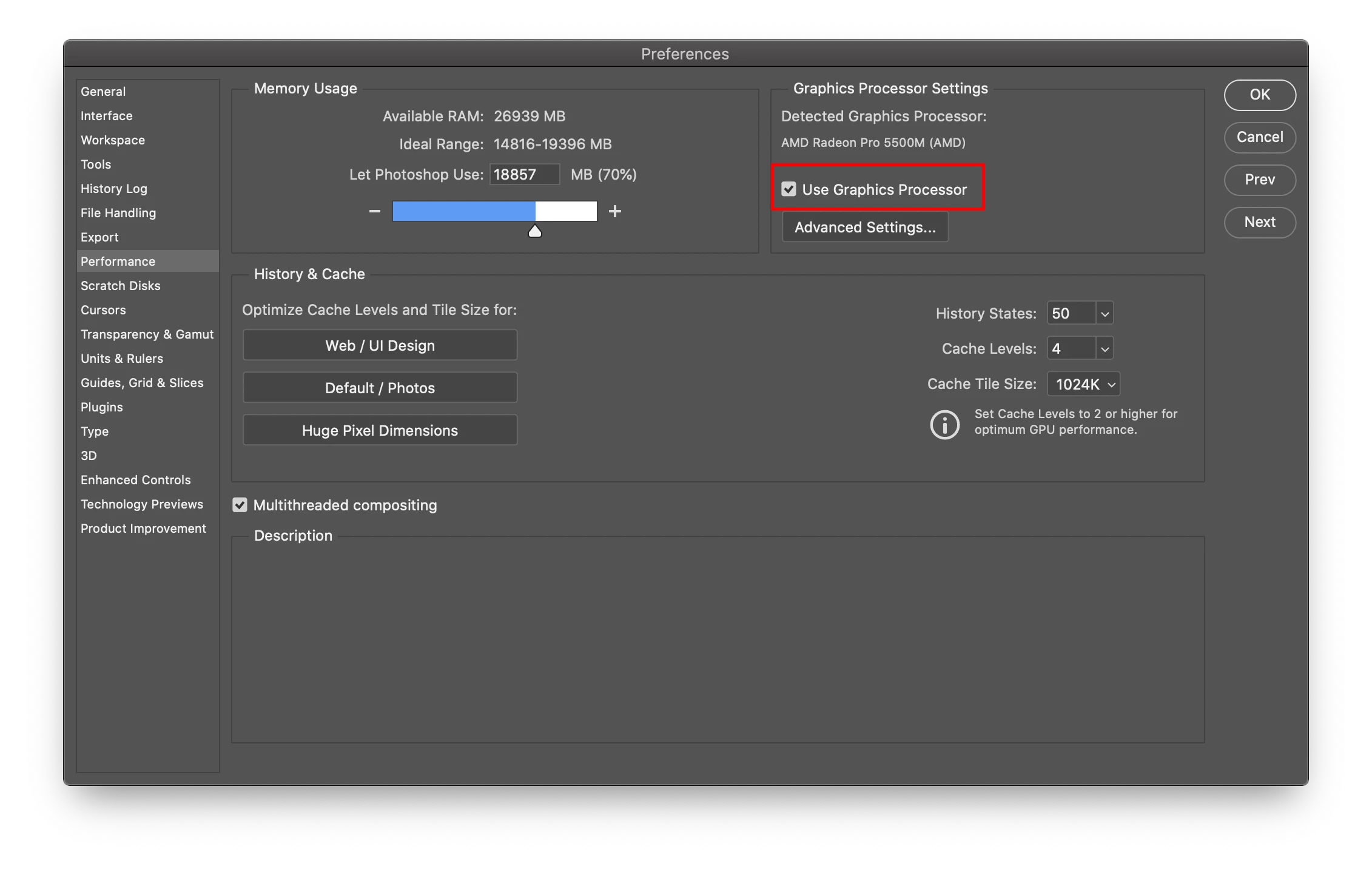
Task: Open the Interface preferences category
Action: click(x=106, y=116)
